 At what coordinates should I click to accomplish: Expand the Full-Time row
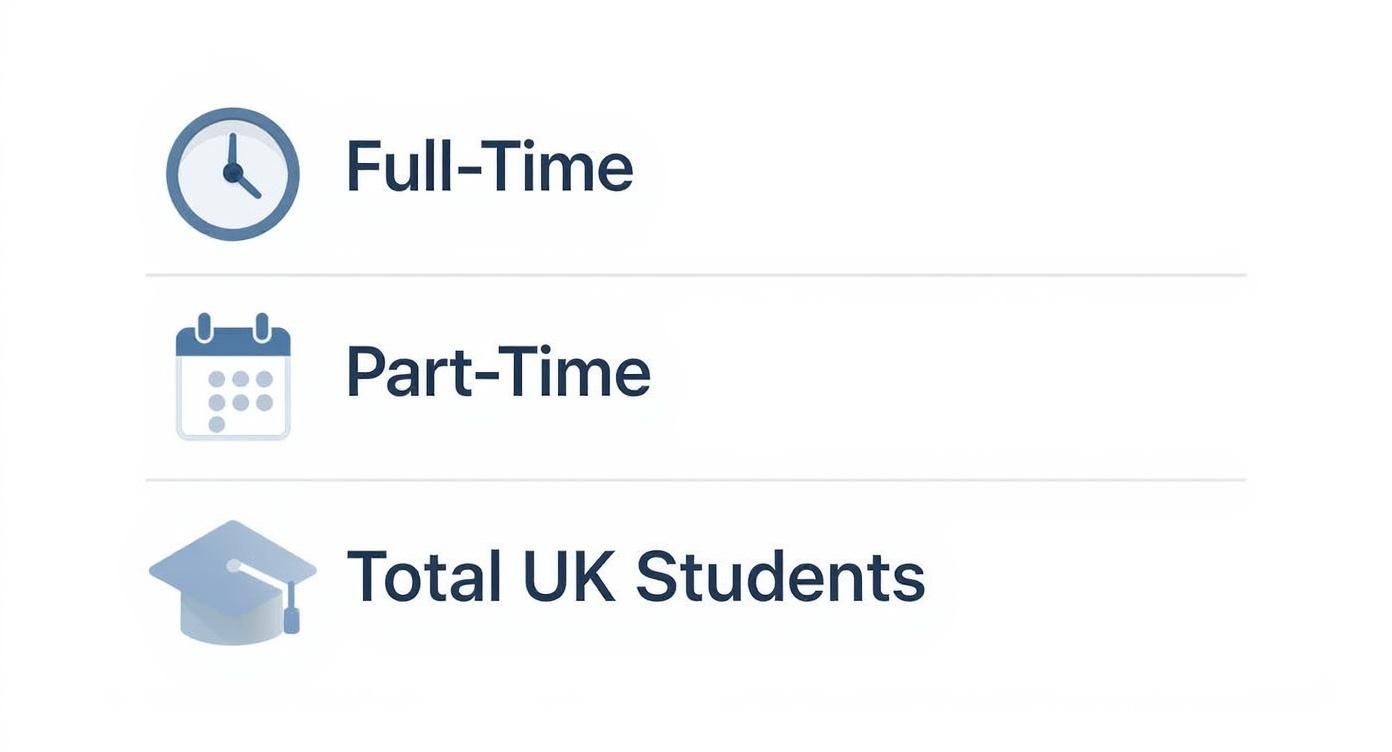click(x=600, y=170)
